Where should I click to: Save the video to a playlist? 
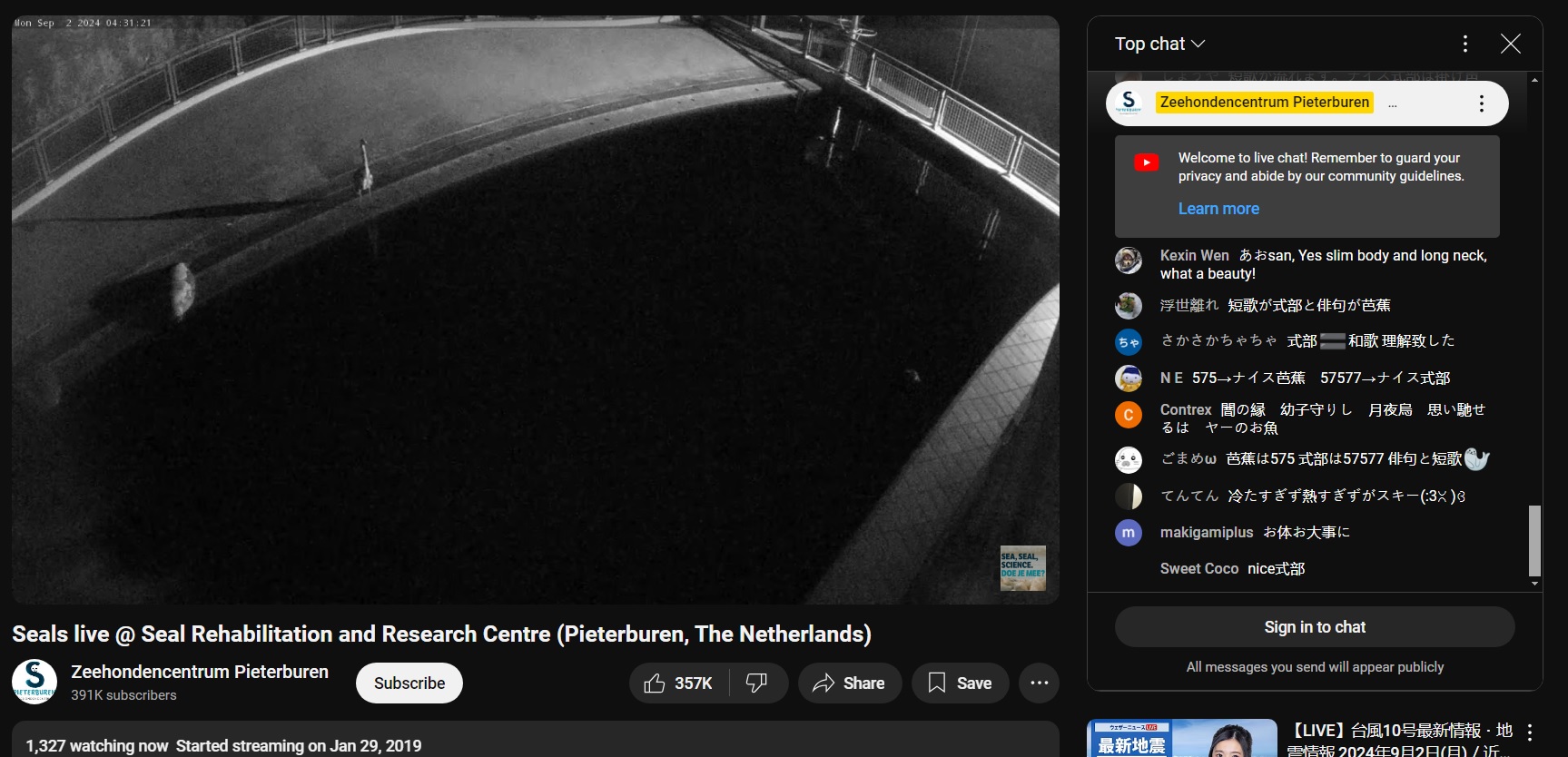[960, 683]
